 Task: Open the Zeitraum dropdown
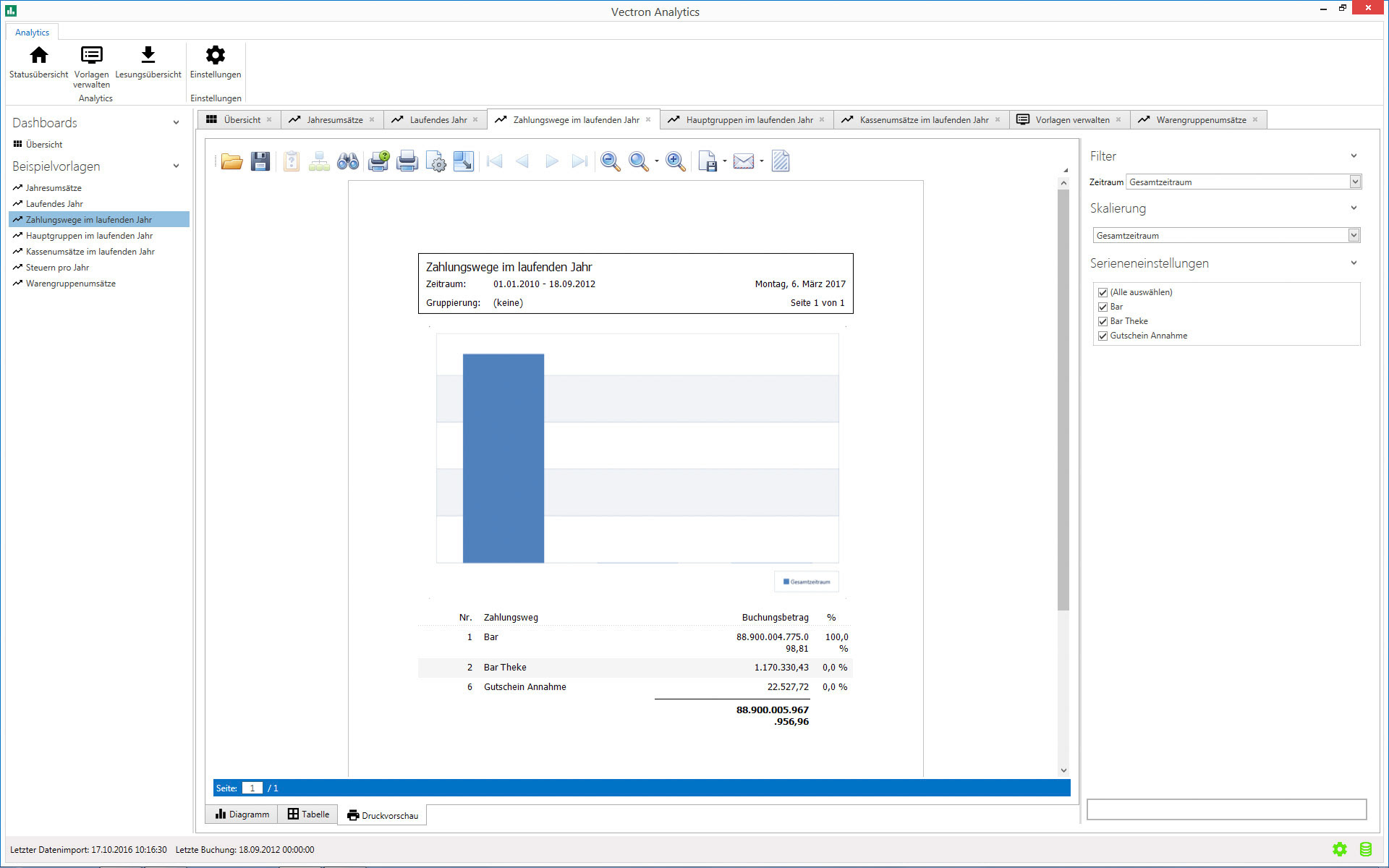[x=1355, y=182]
